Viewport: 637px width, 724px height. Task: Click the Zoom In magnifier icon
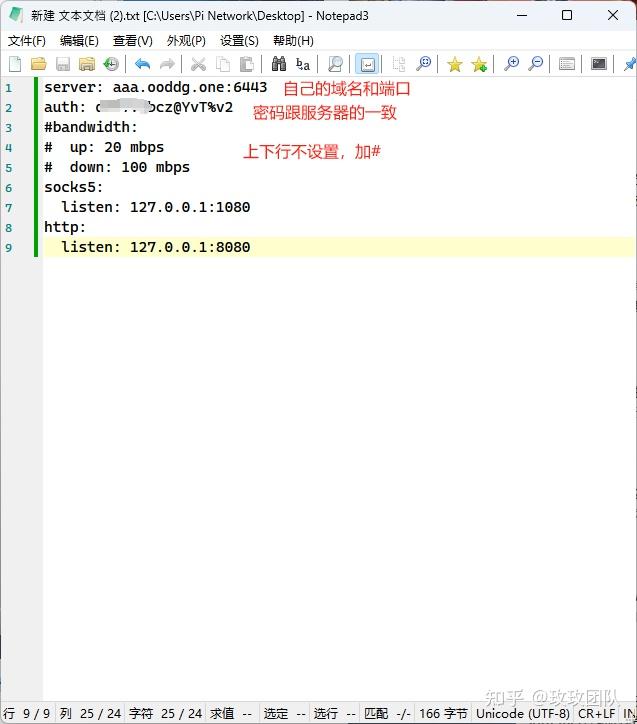512,64
